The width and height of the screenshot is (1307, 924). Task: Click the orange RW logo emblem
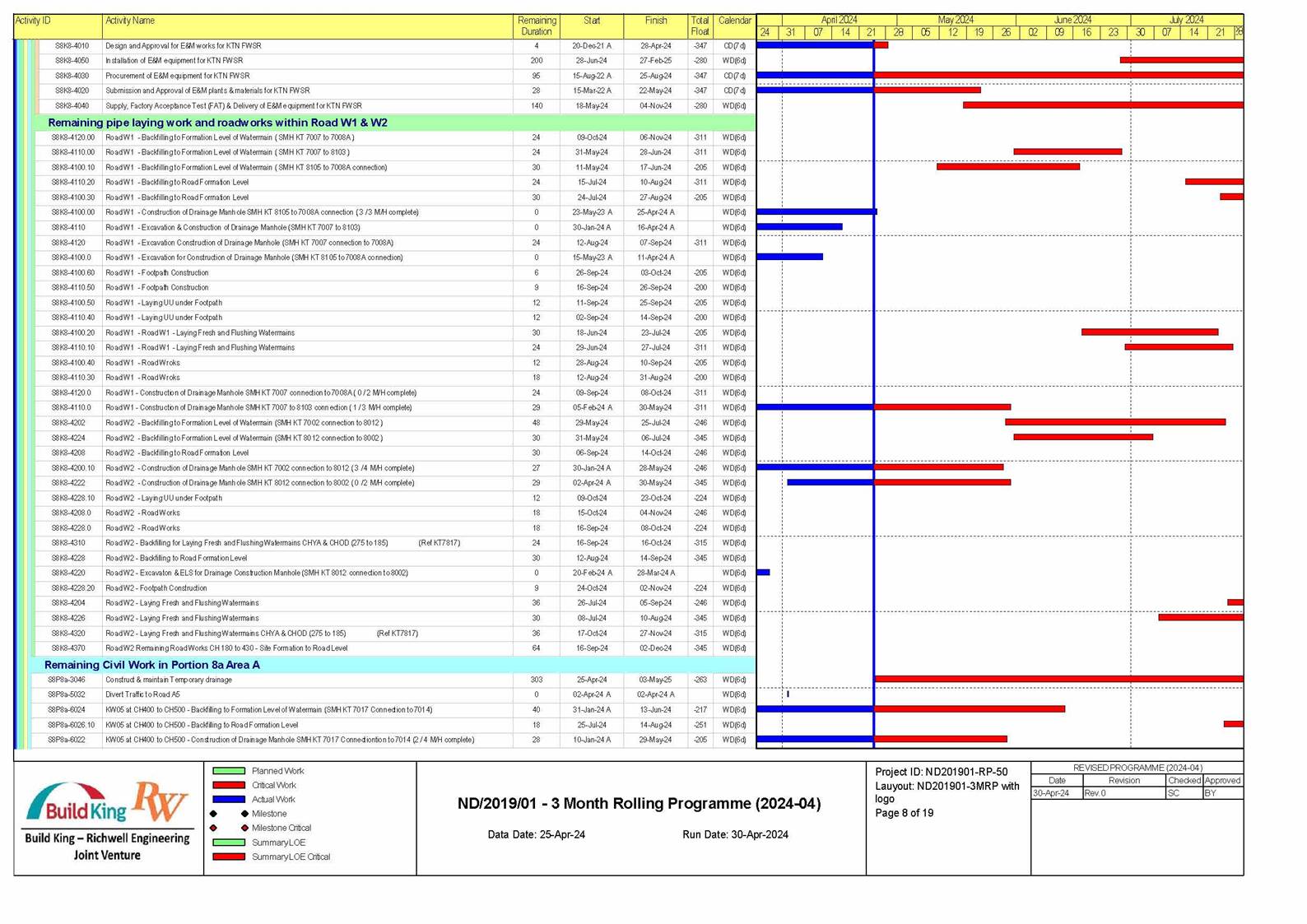(x=160, y=801)
